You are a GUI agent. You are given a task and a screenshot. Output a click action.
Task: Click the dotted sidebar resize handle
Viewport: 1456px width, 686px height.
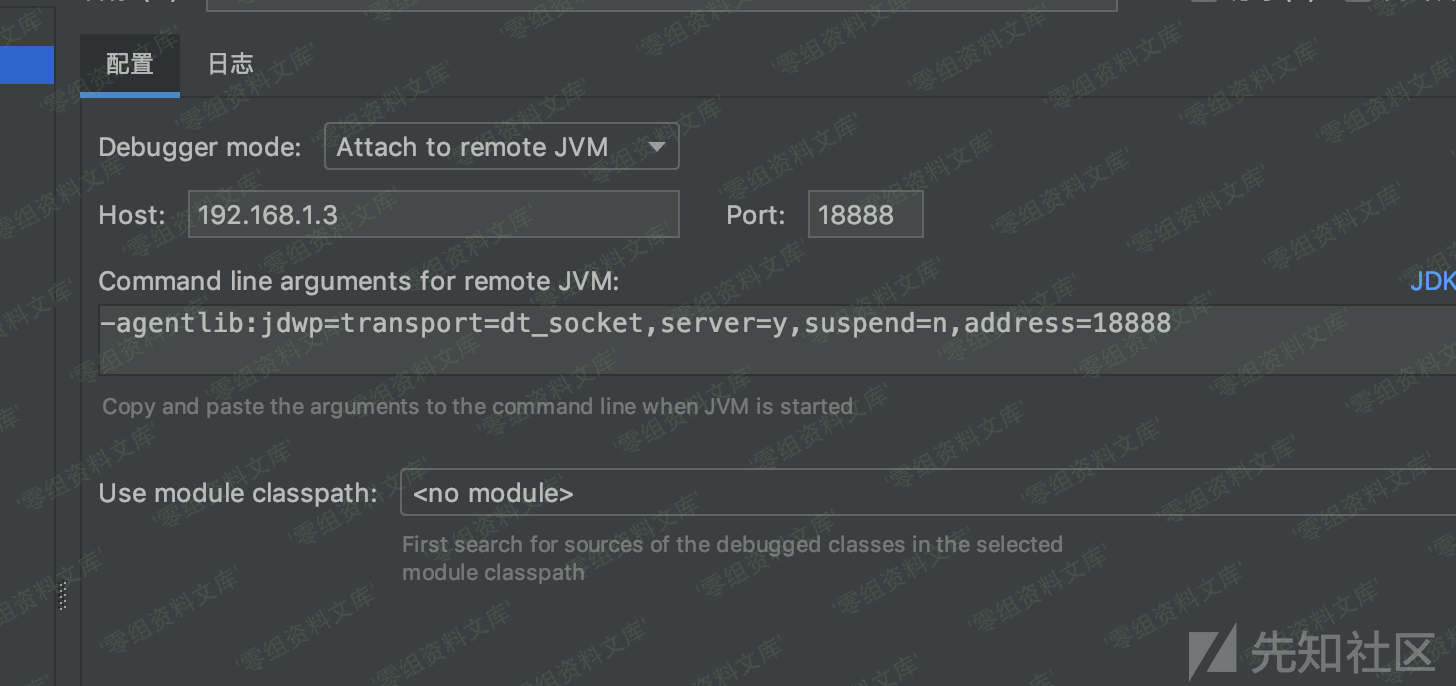pyautogui.click(x=62, y=596)
